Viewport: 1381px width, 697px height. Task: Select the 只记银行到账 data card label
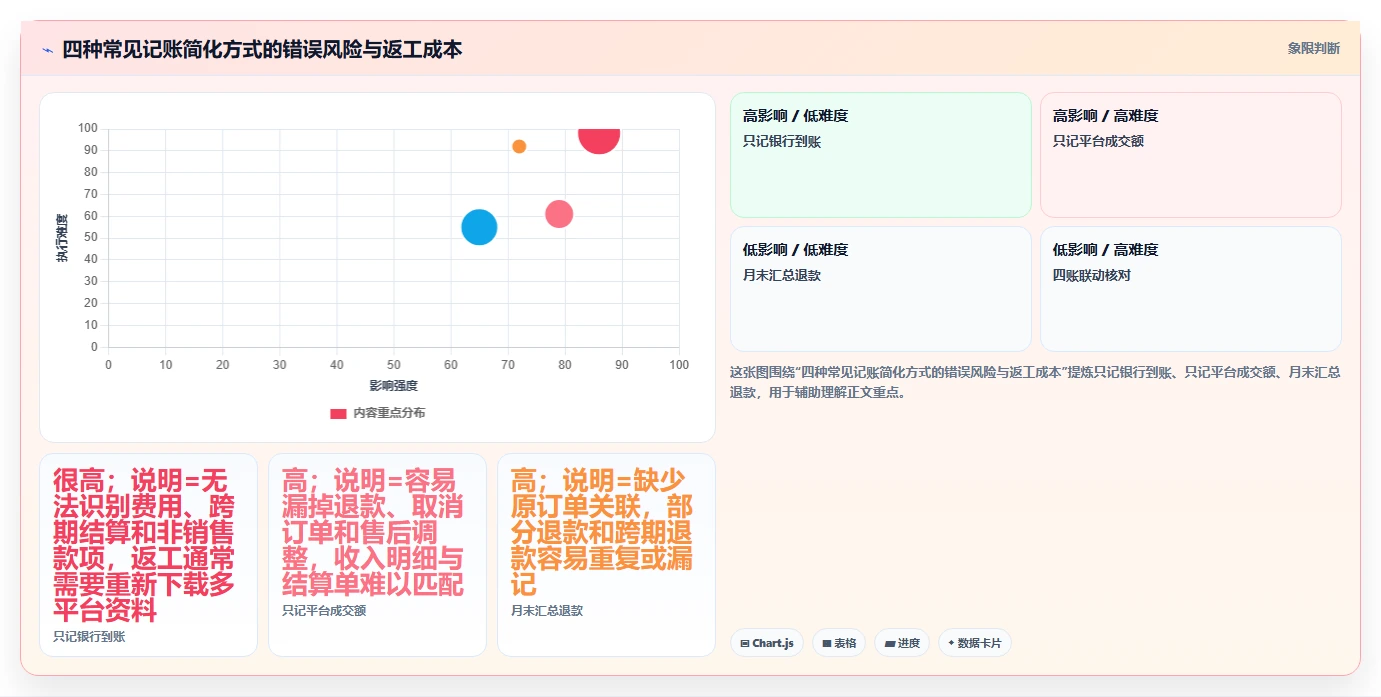coord(89,636)
